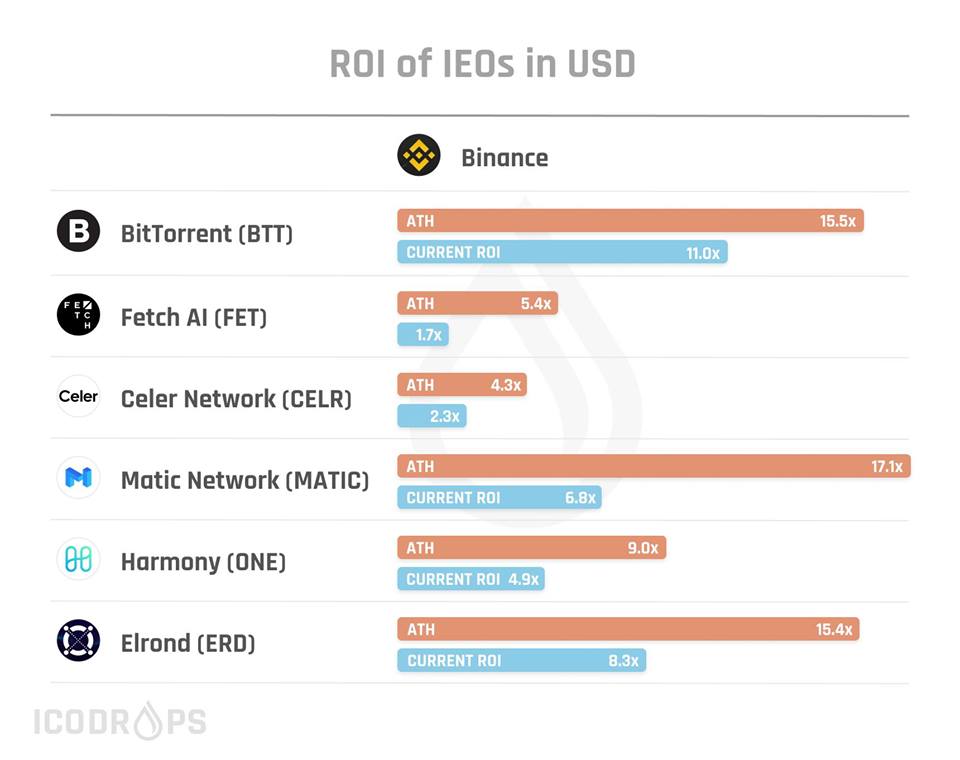Click the Matic Network (MATIC) label
The width and height of the screenshot is (960, 760).
(x=244, y=480)
